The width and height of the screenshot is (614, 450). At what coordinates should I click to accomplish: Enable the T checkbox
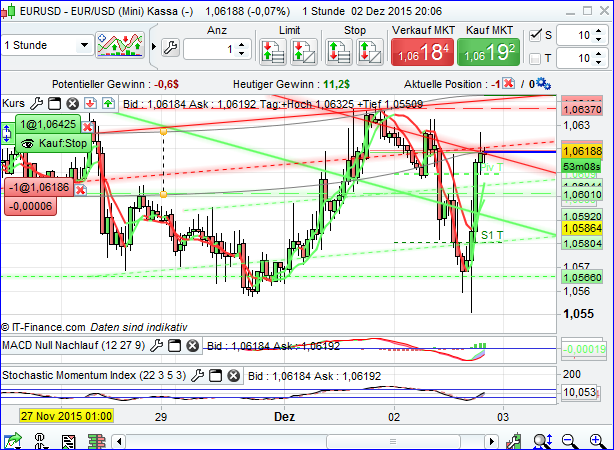pyautogui.click(x=533, y=59)
